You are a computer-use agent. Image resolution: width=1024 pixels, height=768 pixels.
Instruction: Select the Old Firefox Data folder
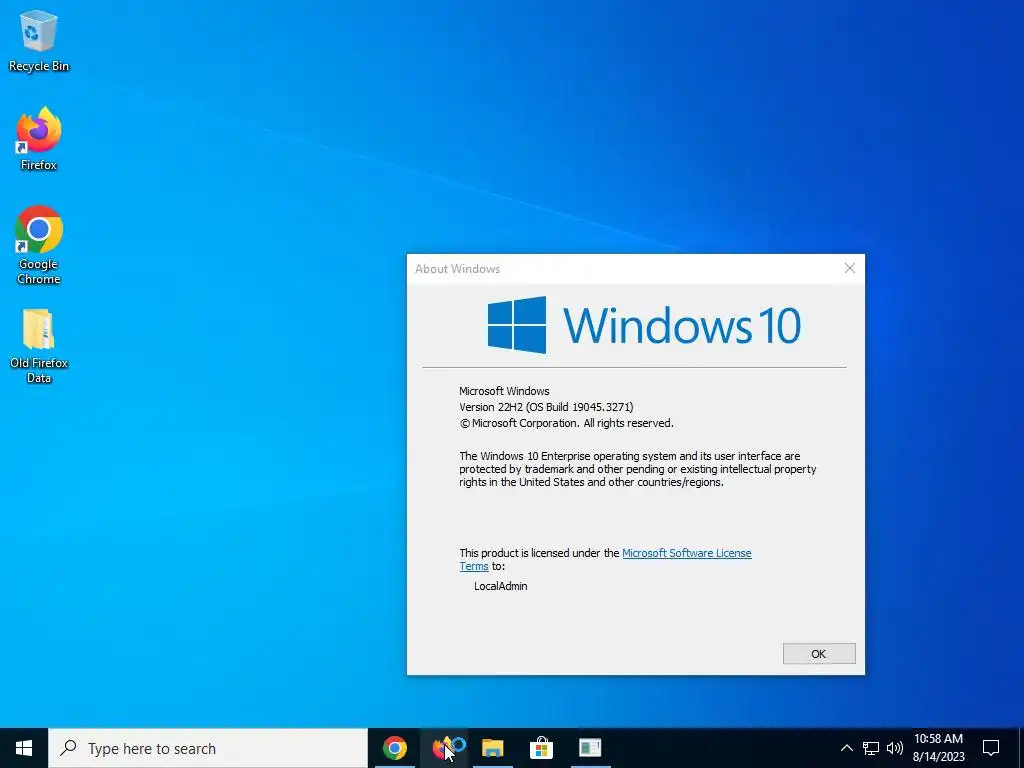tap(39, 345)
